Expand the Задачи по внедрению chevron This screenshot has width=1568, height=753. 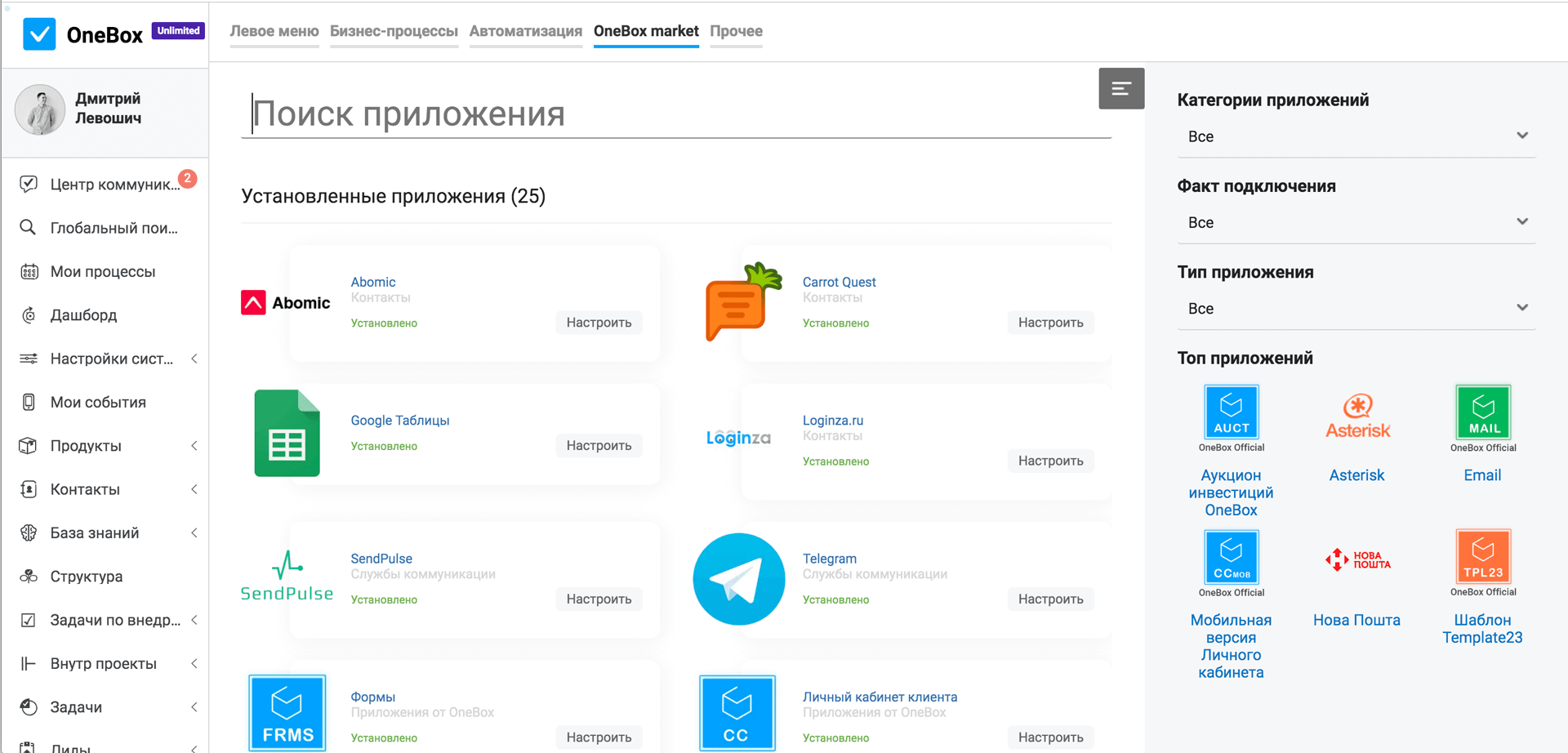(194, 620)
